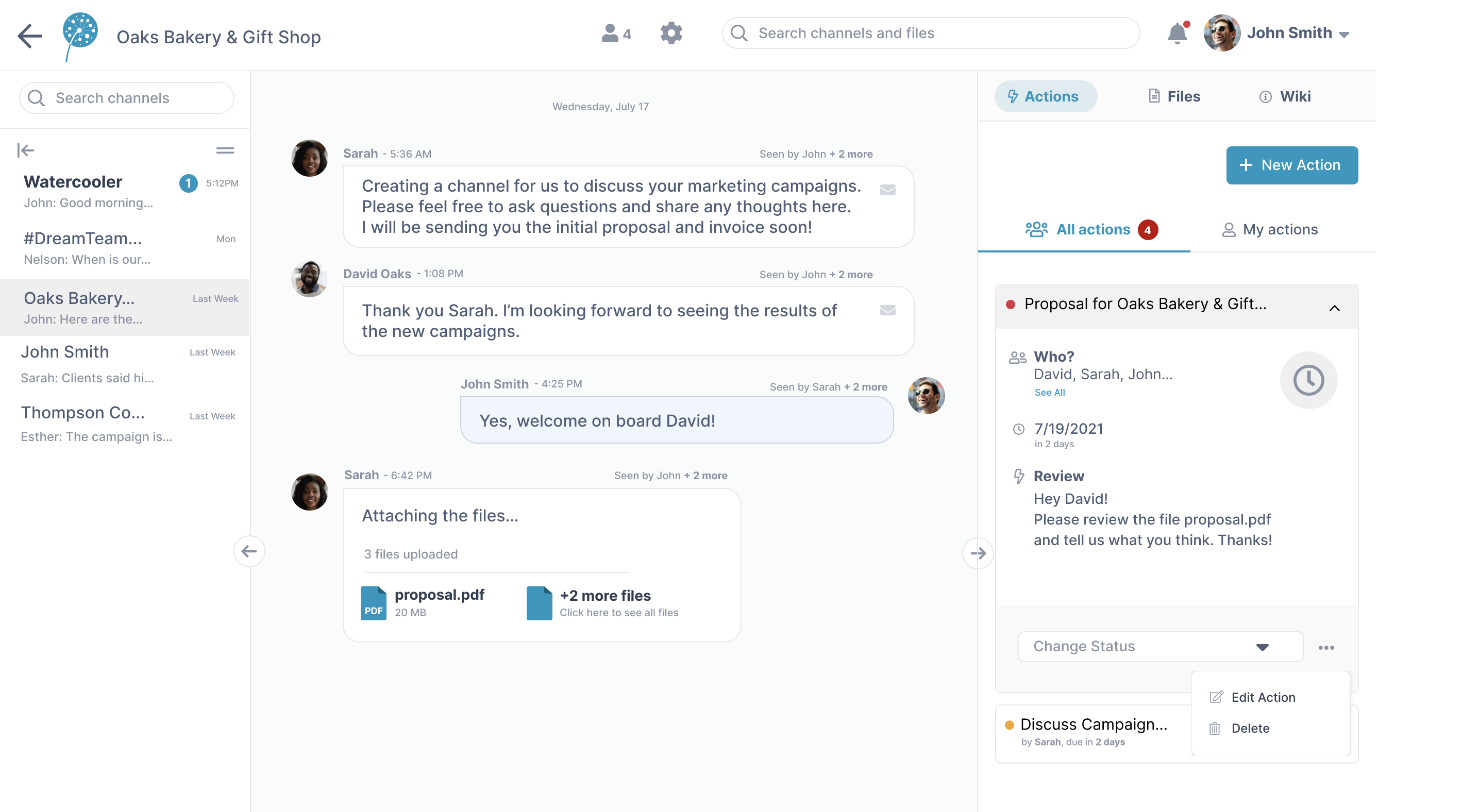Open the Change Status dropdown
The width and height of the screenshot is (1479, 812).
(x=1159, y=646)
